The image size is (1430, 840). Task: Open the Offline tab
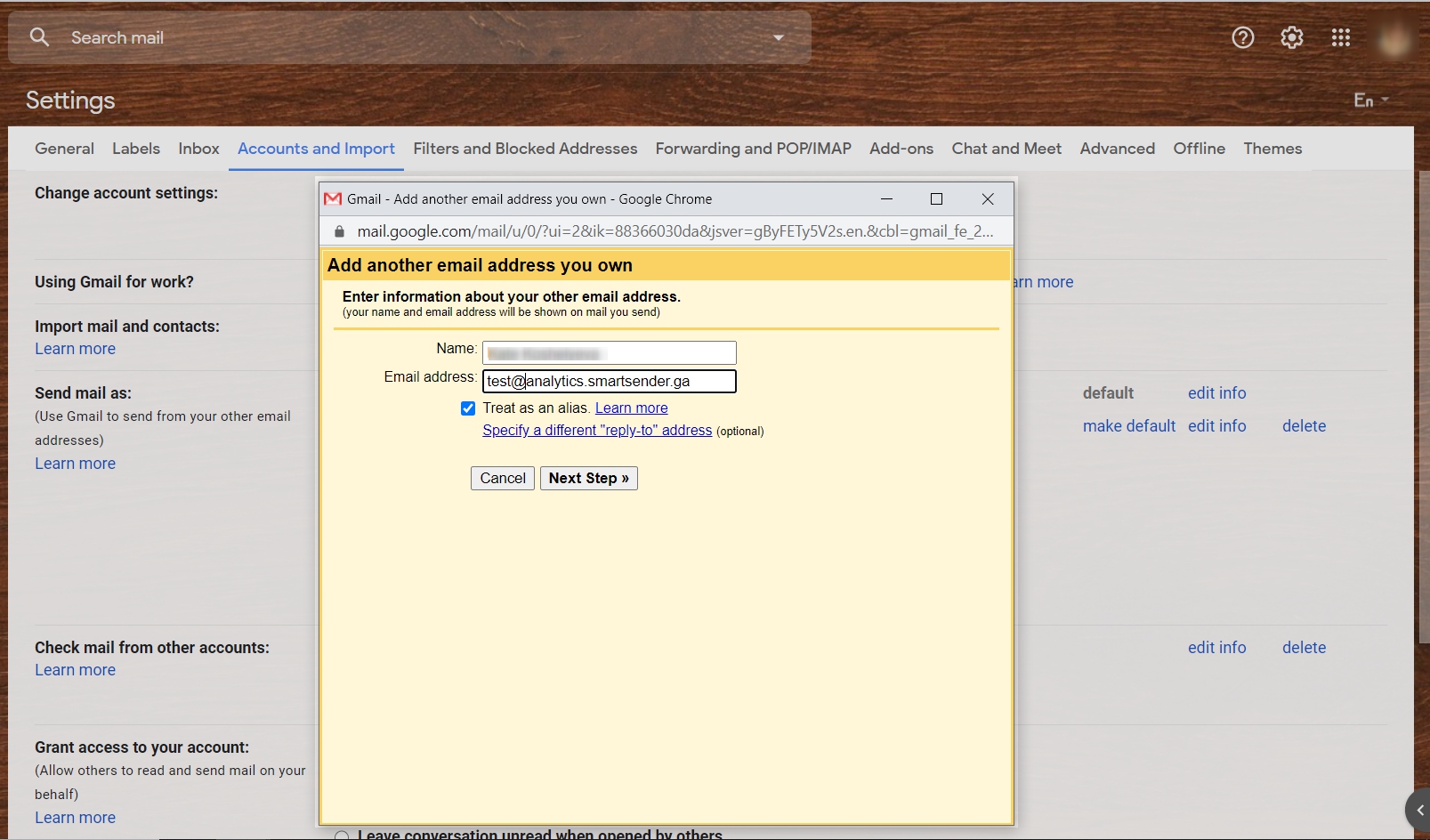pyautogui.click(x=1199, y=149)
